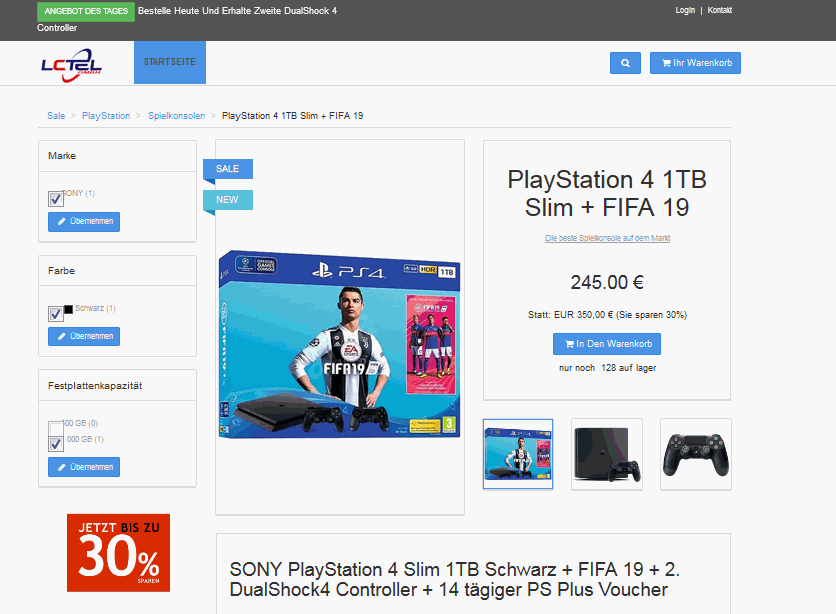The width and height of the screenshot is (836, 614).
Task: Navigate to Spielkonsolen breadcrumb
Action: coord(176,116)
